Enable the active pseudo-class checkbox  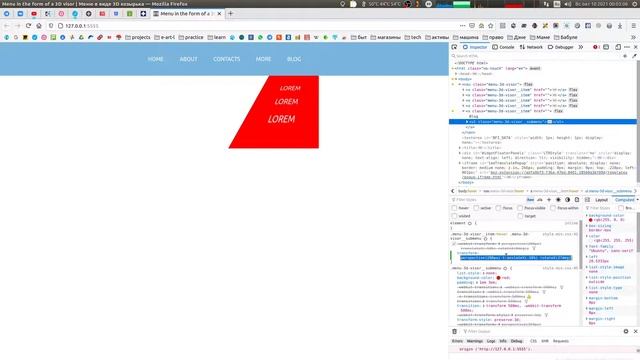(476, 208)
